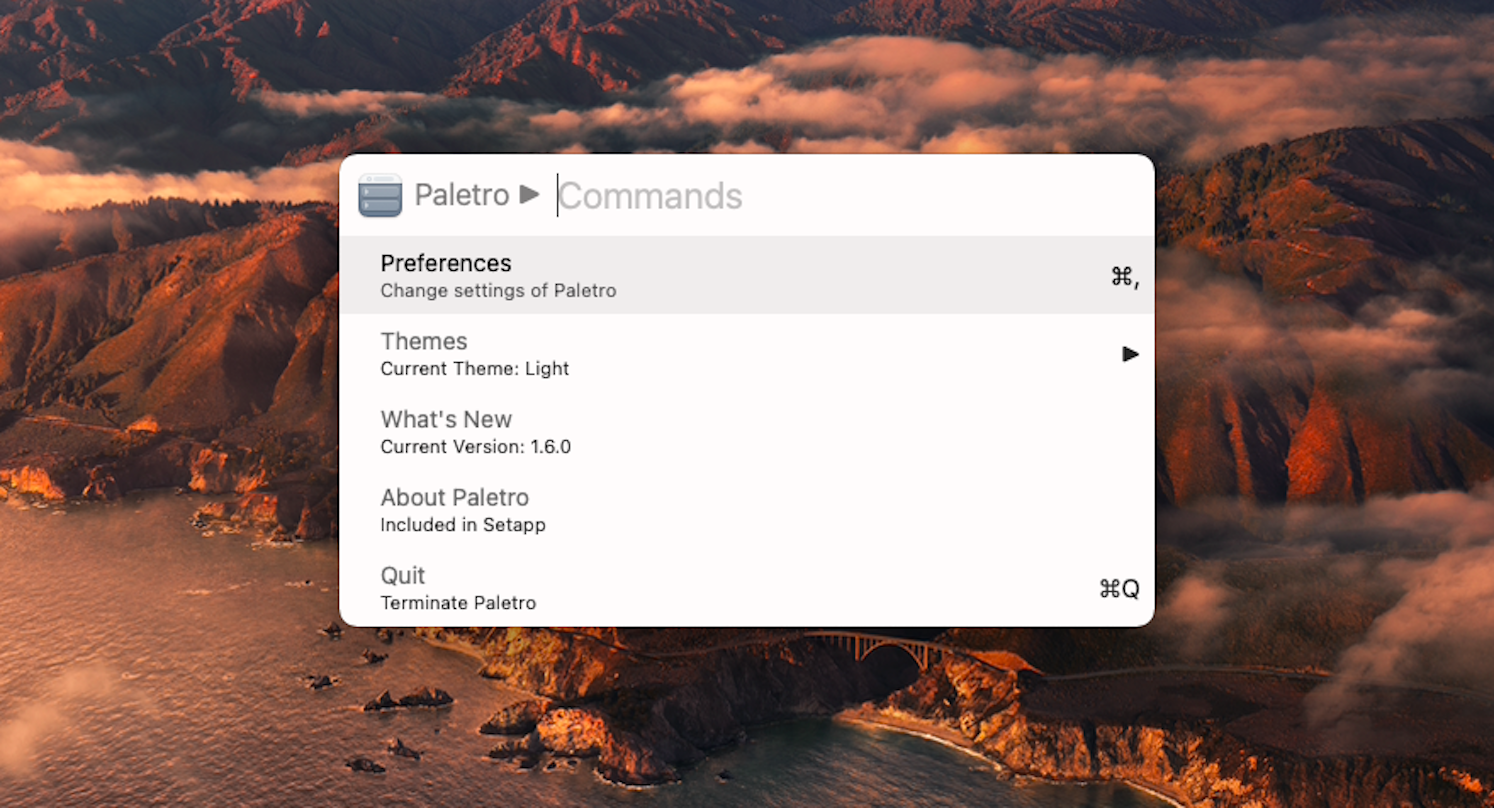Select the Themes command title
The image size is (1494, 808).
(424, 341)
